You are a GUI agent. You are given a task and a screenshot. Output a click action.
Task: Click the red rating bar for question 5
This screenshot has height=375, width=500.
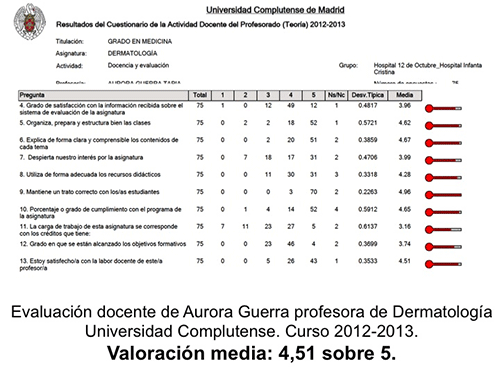[x=443, y=126]
